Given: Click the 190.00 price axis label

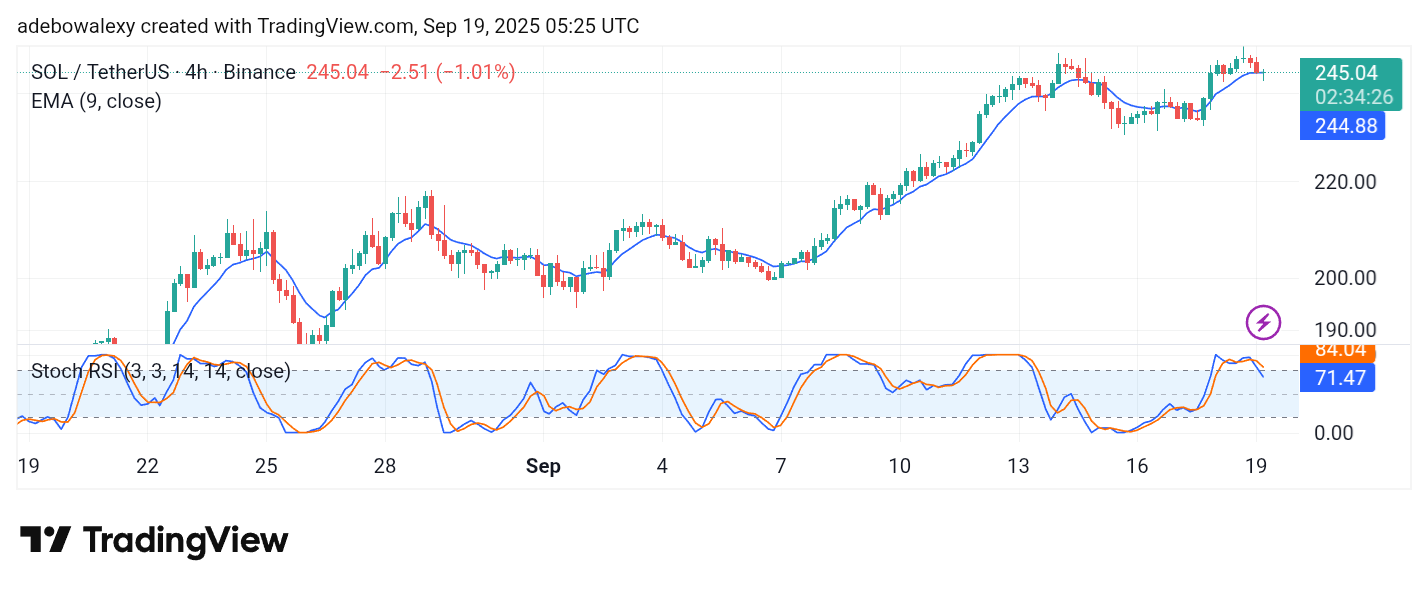Looking at the screenshot, I should pos(1345,330).
